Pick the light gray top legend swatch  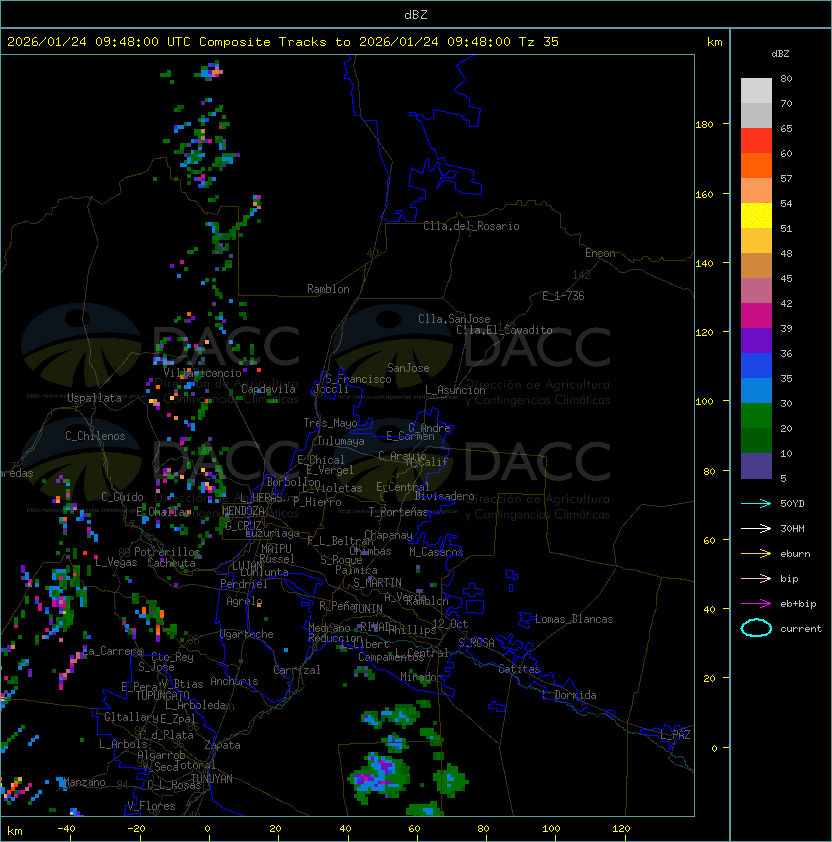coord(756,90)
